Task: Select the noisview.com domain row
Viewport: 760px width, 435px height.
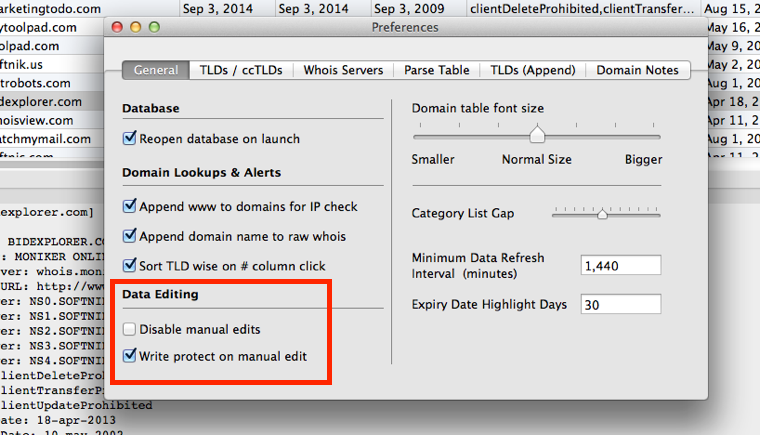Action: [37, 120]
